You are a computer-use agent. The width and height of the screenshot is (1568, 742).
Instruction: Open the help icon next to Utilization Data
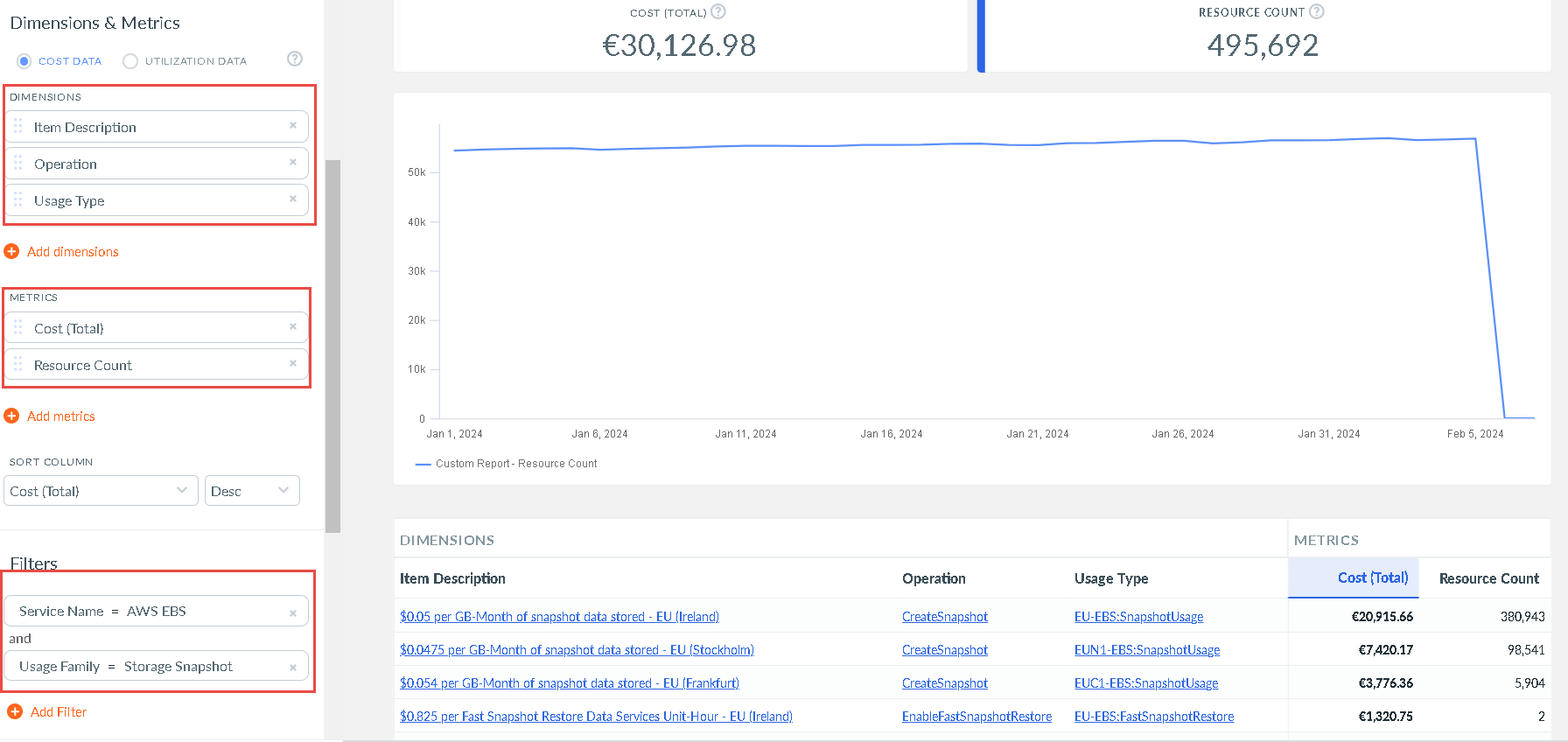[x=295, y=59]
